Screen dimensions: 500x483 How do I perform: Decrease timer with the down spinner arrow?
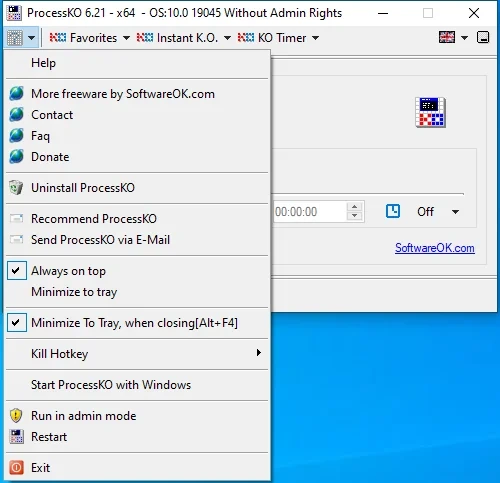355,216
